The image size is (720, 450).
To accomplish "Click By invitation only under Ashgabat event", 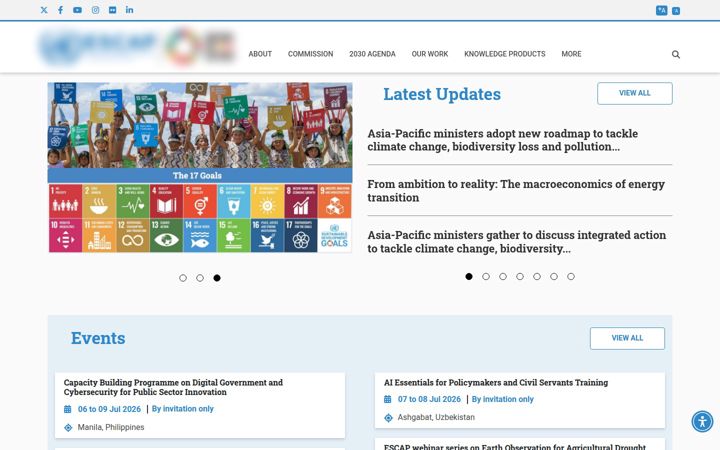I will [503, 399].
